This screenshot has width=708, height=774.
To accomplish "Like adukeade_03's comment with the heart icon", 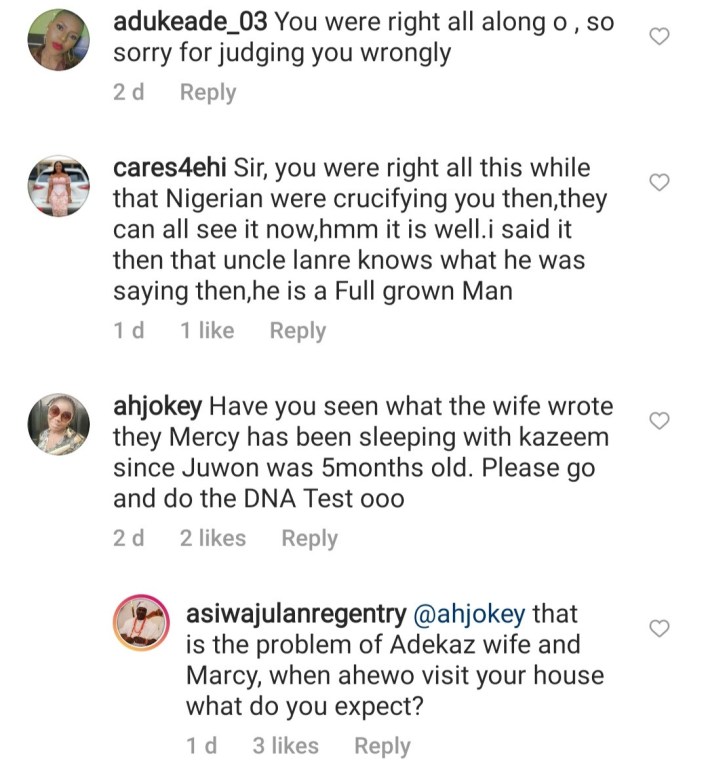I will (x=659, y=37).
